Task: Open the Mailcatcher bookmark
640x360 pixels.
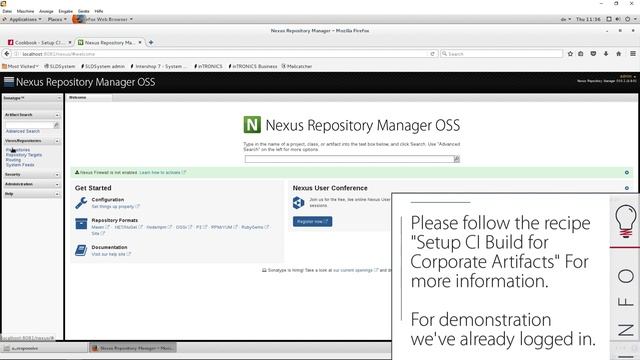Action: [x=297, y=66]
